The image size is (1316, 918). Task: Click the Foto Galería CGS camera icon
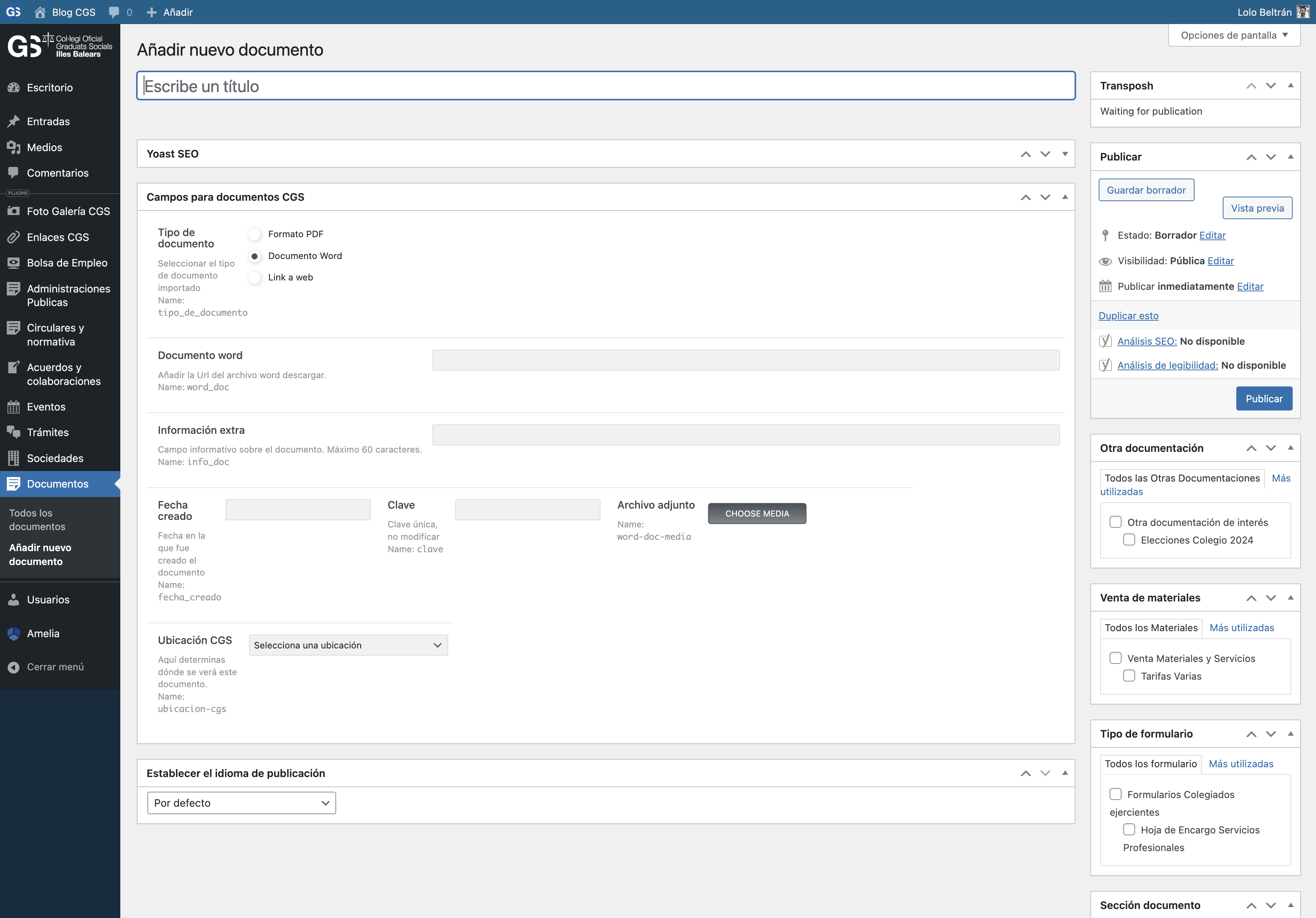tap(14, 211)
